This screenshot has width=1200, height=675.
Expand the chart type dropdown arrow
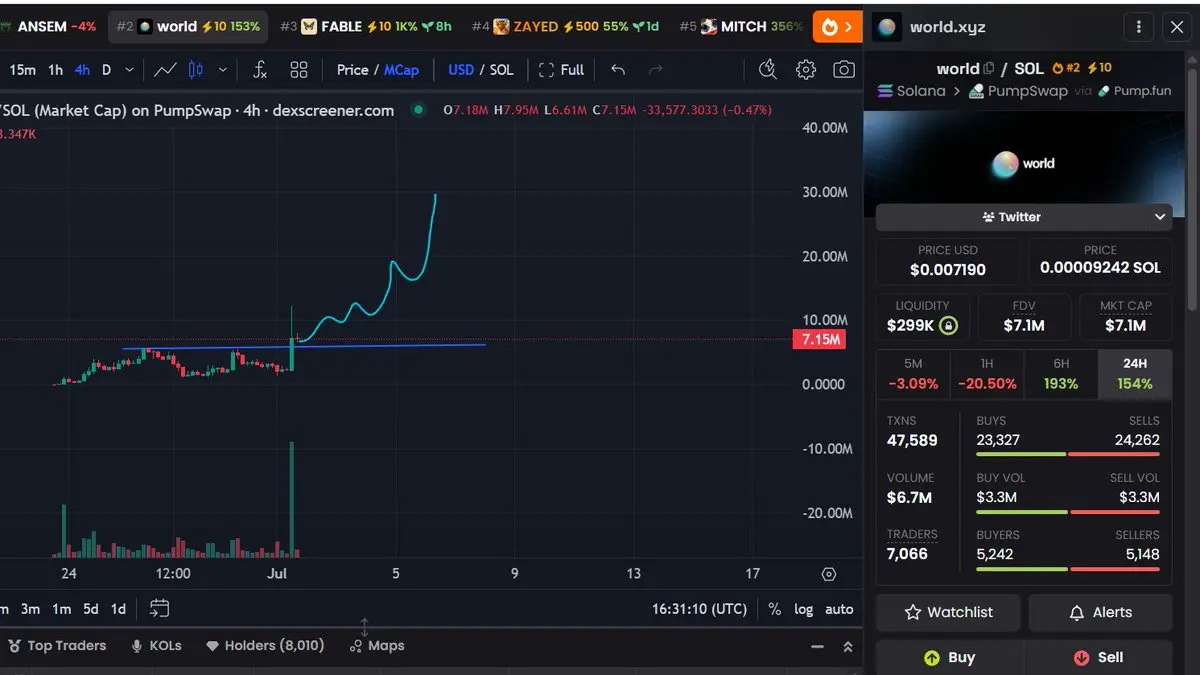coord(223,70)
